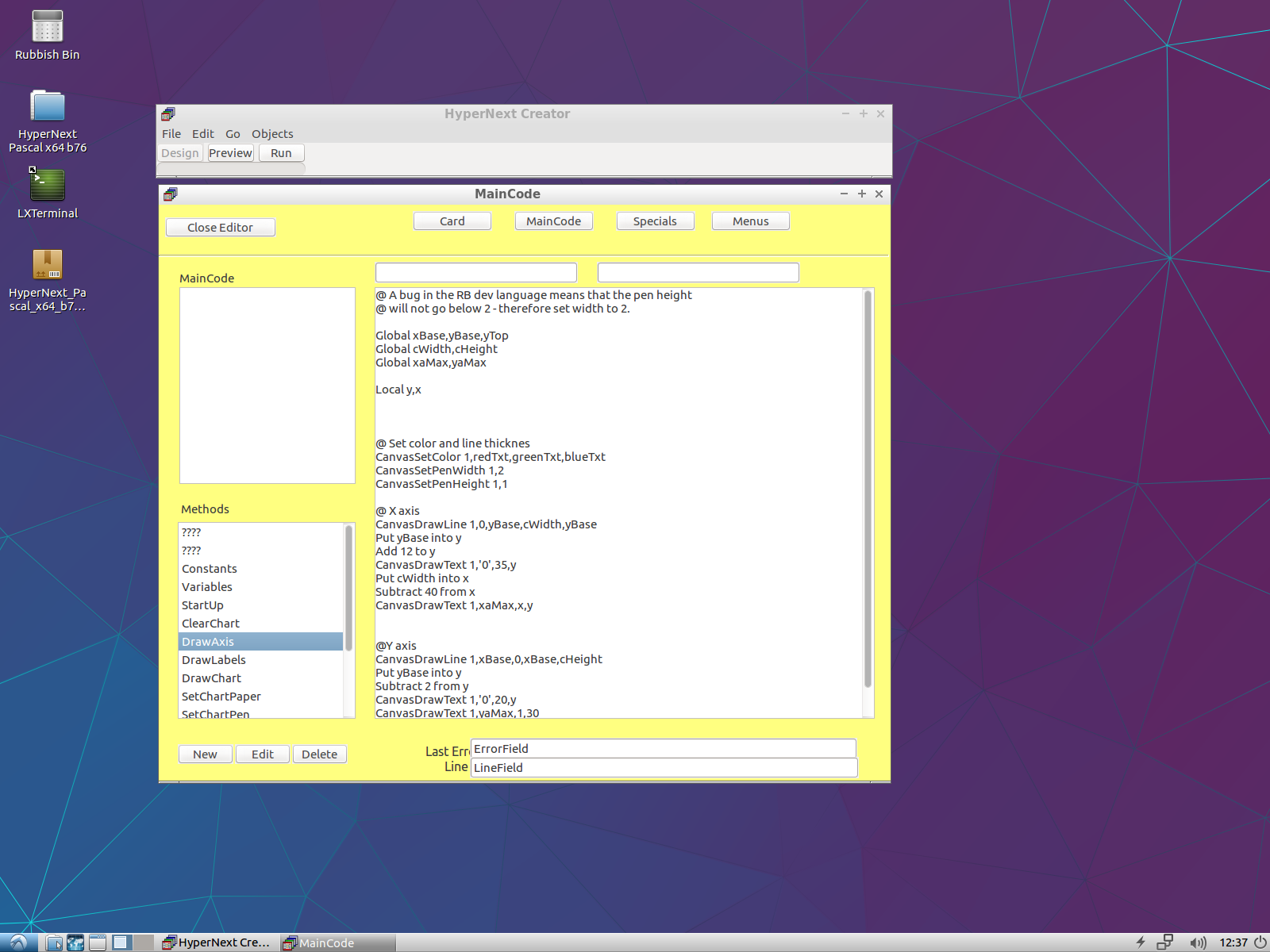Click the power button icon in the panel
The width and height of the screenshot is (1270, 952).
point(1260,942)
